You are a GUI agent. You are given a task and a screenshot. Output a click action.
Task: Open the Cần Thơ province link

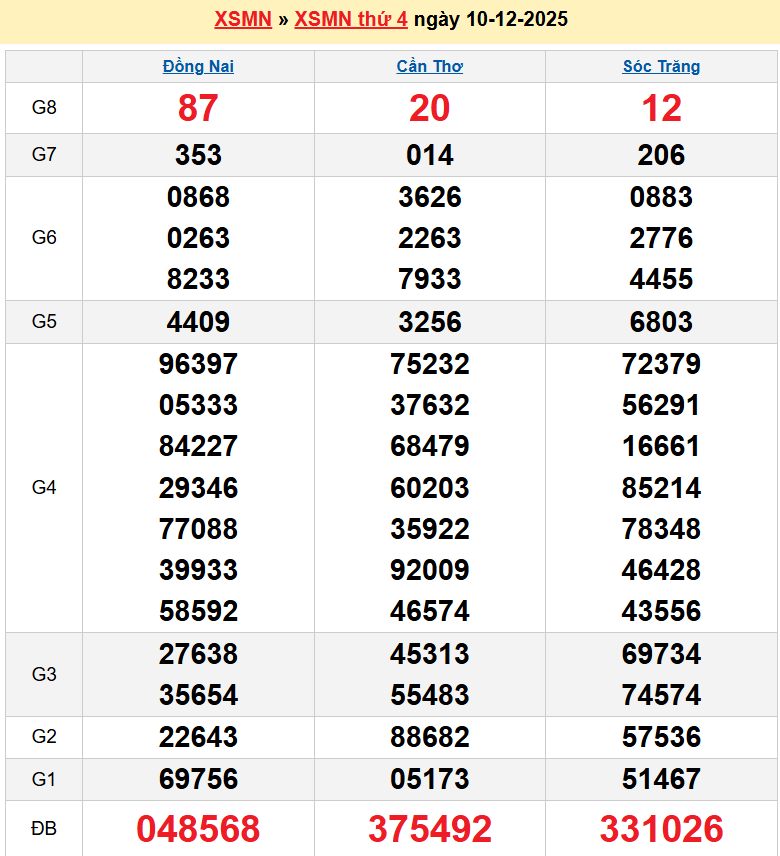click(x=429, y=67)
